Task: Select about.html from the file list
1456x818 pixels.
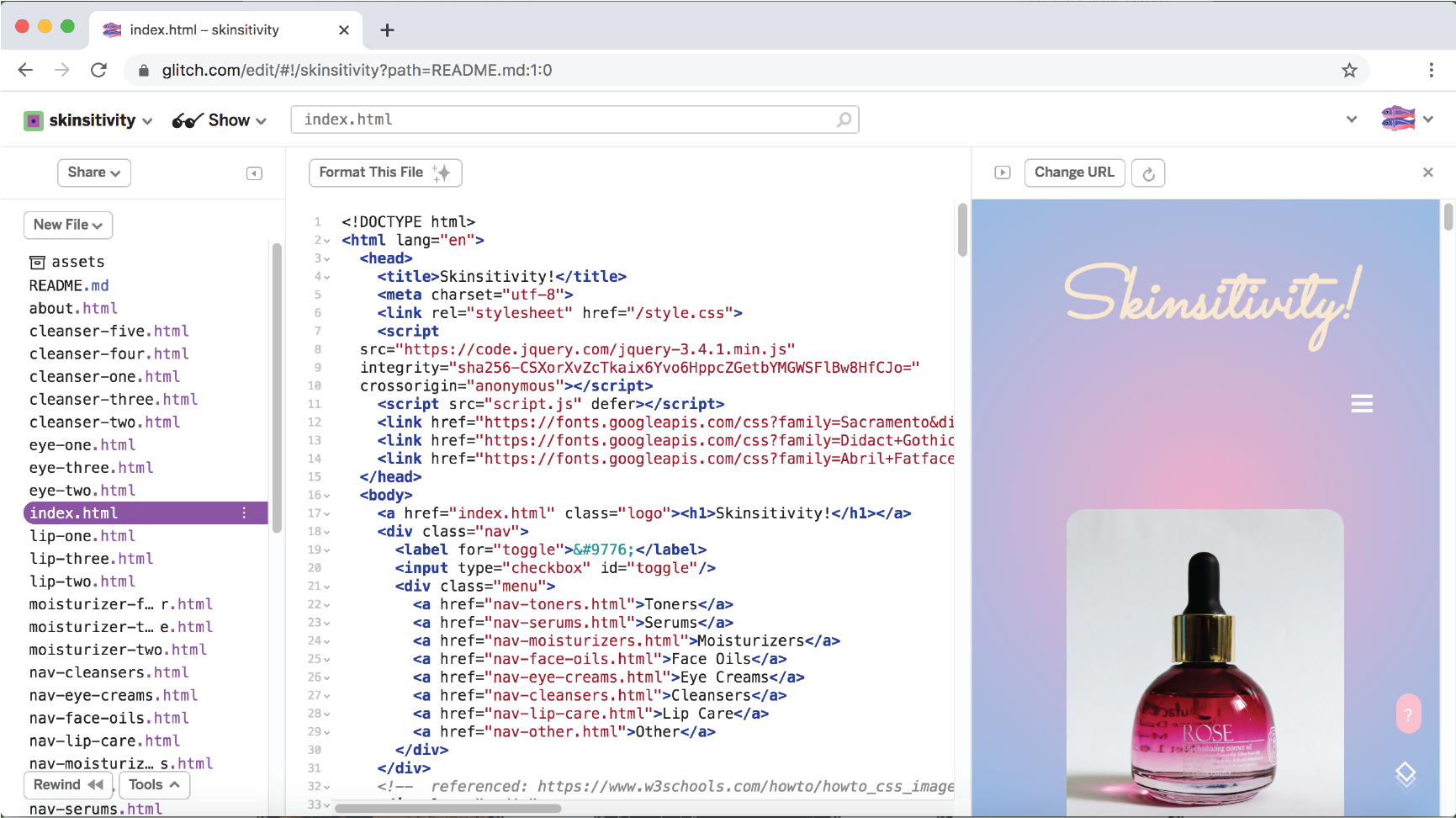Action: tap(73, 309)
